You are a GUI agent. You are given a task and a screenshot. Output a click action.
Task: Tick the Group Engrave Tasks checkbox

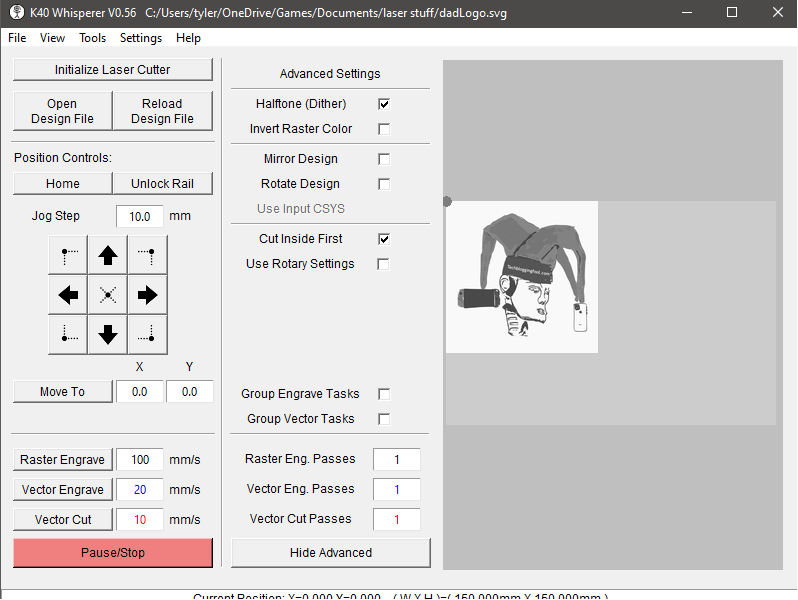coord(384,394)
